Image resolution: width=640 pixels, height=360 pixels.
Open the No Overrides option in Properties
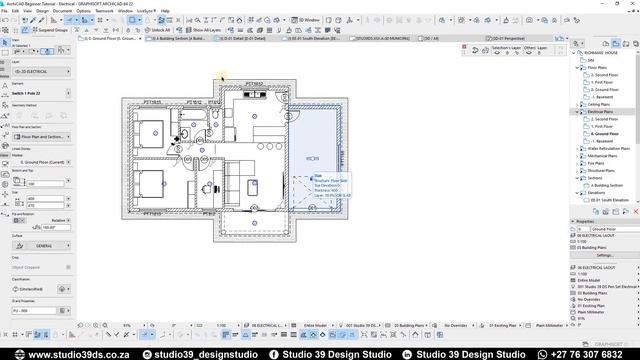[605, 300]
